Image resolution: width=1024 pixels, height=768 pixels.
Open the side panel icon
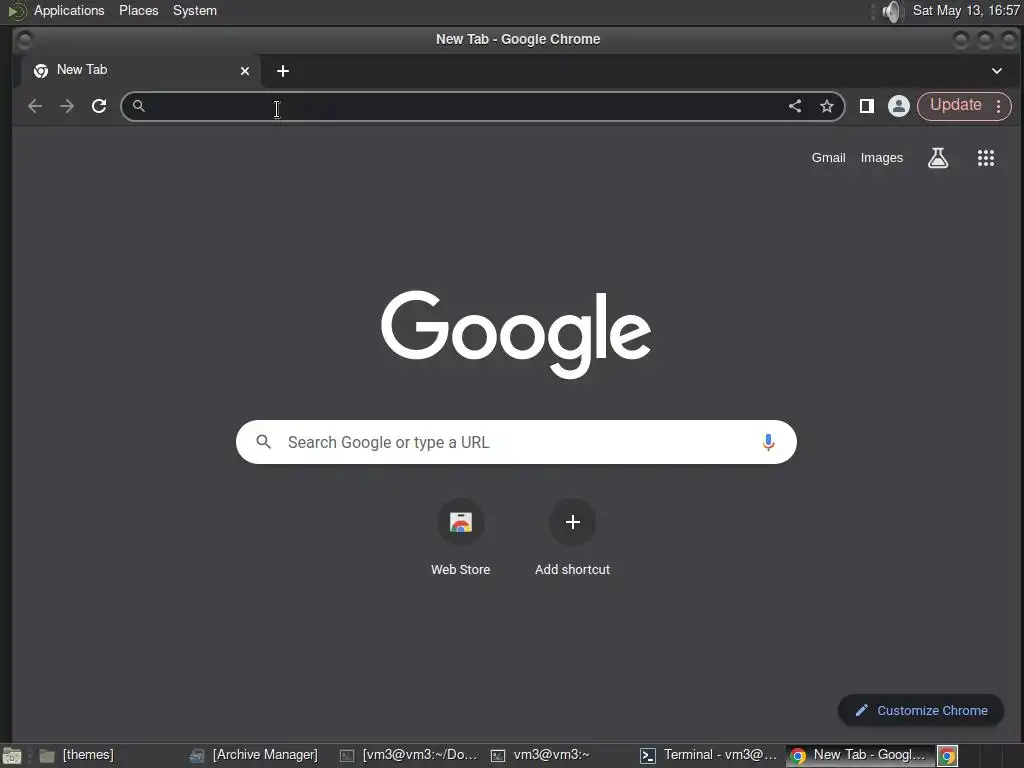click(867, 106)
